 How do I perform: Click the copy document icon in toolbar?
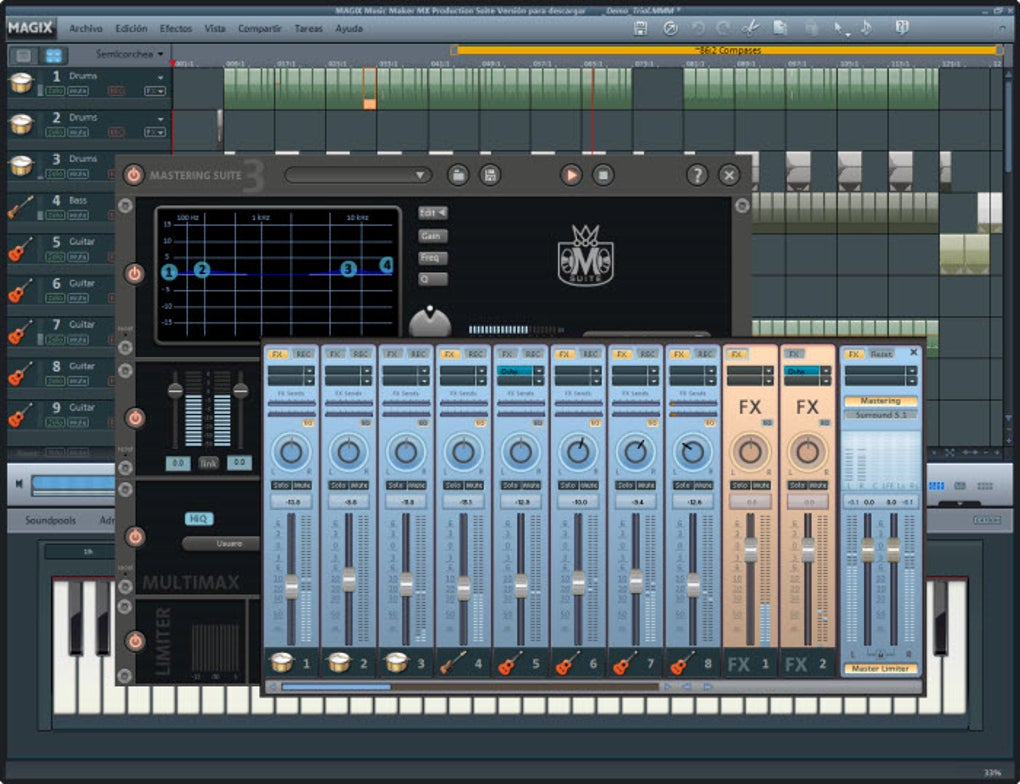[780, 28]
